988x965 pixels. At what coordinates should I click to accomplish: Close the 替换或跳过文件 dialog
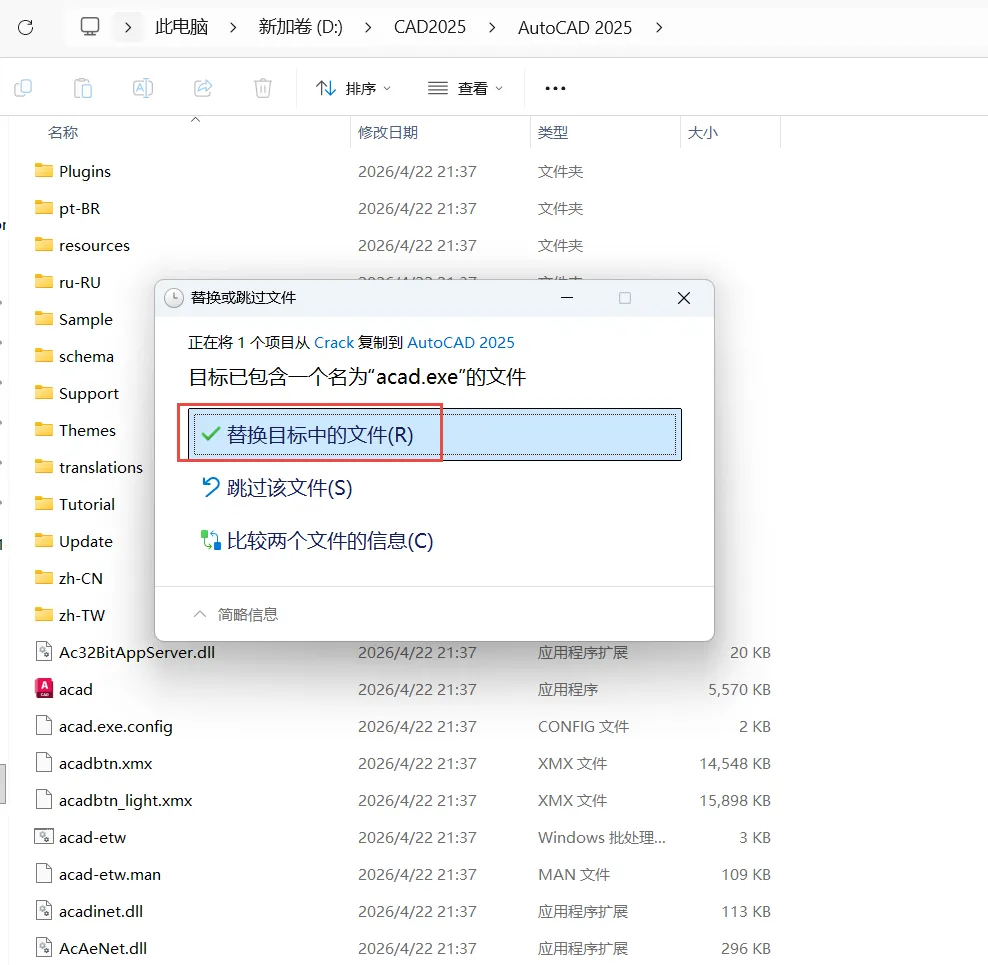click(684, 298)
